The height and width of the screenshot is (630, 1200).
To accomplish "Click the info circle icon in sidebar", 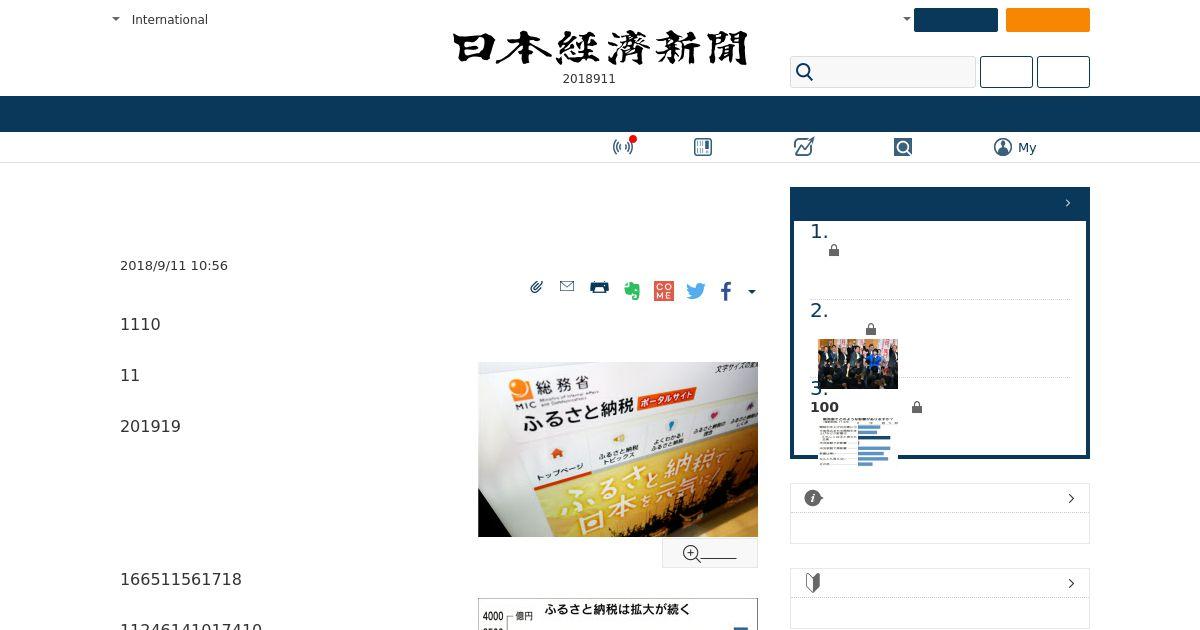I will click(813, 498).
